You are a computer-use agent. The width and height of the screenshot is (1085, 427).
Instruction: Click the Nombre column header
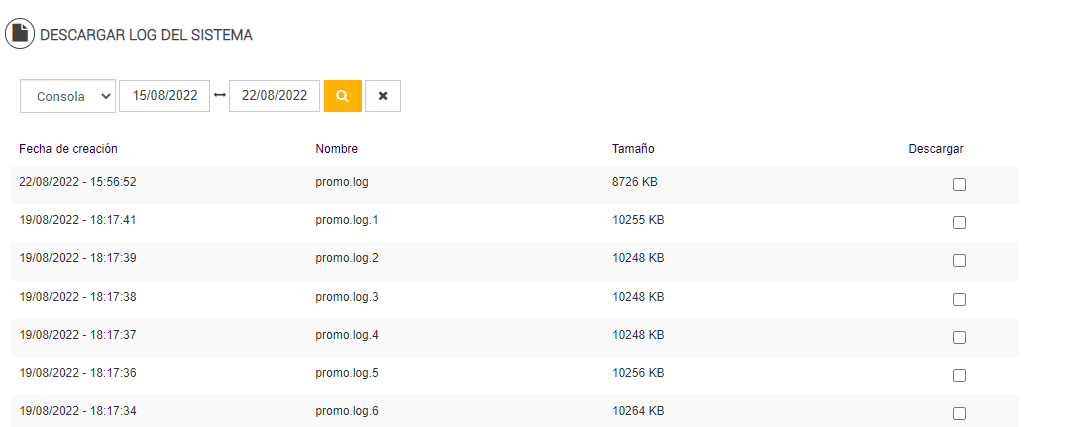[x=336, y=149]
